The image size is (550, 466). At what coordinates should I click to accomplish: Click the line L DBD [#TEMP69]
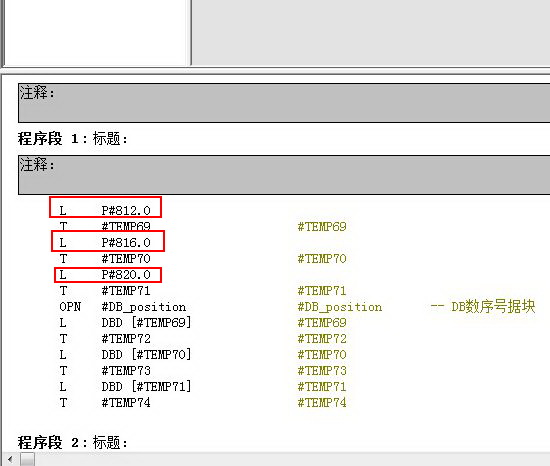tap(125, 323)
